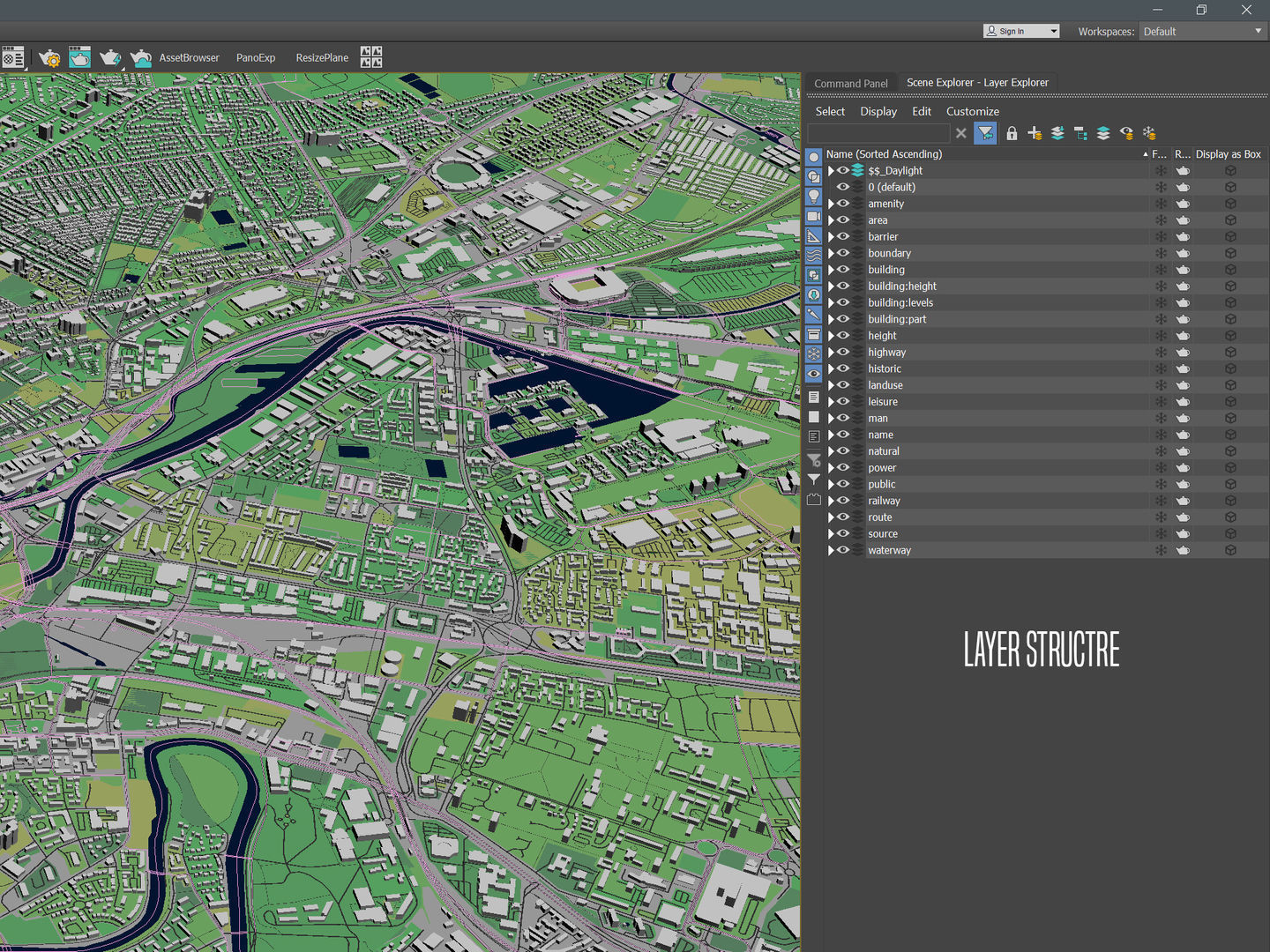Image resolution: width=1270 pixels, height=952 pixels.
Task: Open the Edit menu in Scene Explorer
Action: click(x=922, y=111)
